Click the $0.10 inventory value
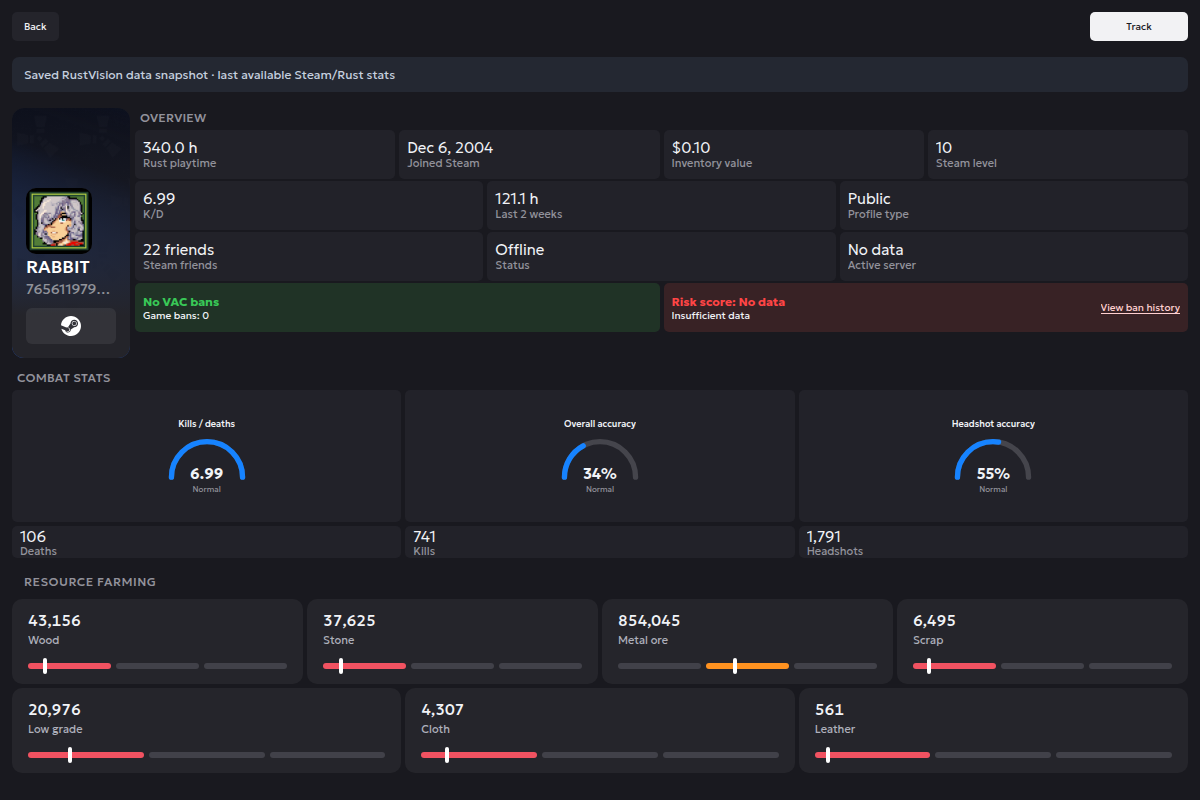This screenshot has width=1200, height=800. click(x=691, y=148)
